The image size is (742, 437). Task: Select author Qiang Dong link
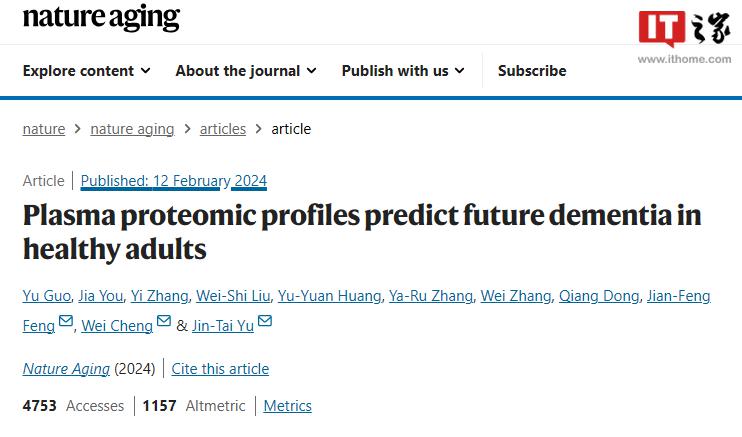(x=598, y=295)
